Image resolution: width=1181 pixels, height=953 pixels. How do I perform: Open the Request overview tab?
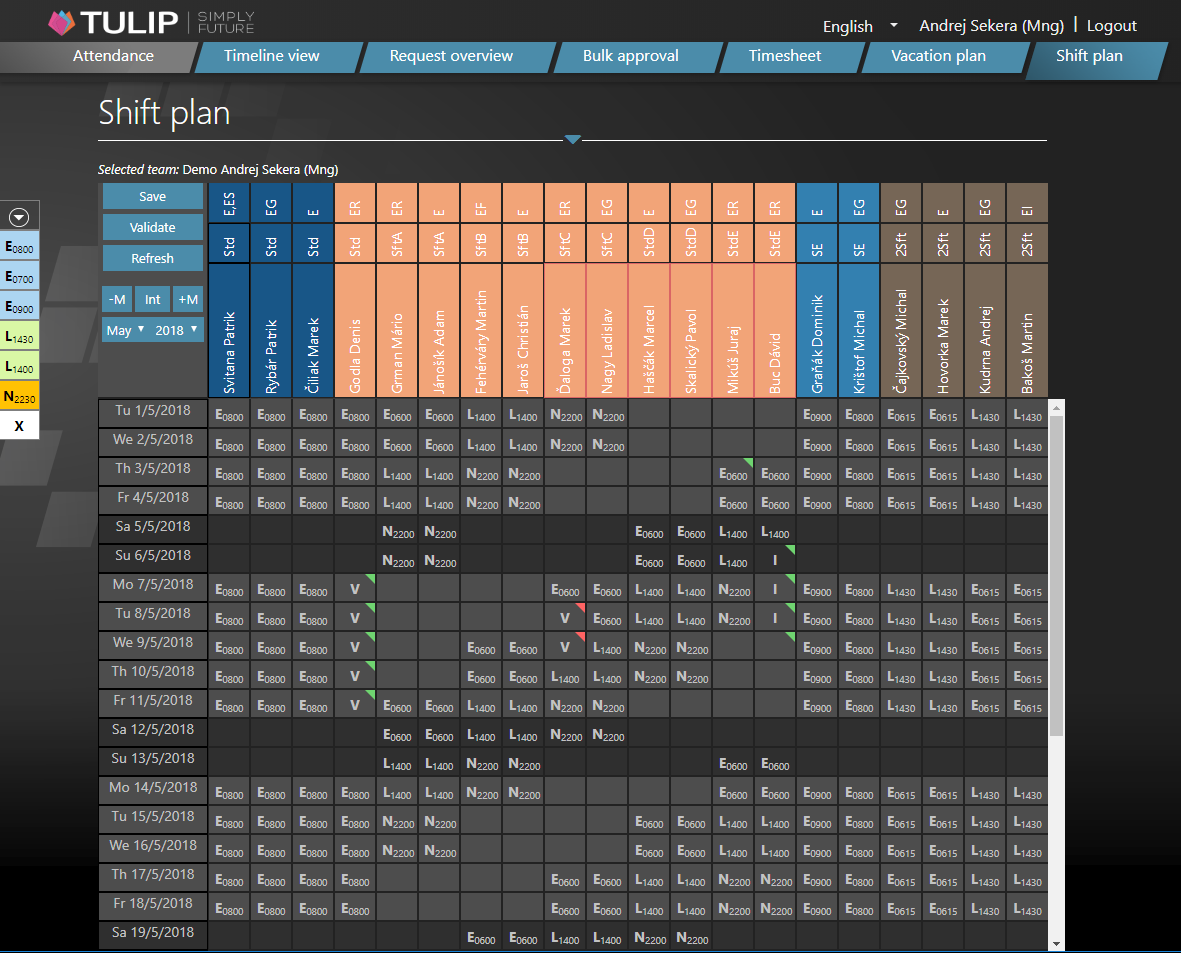pos(451,56)
